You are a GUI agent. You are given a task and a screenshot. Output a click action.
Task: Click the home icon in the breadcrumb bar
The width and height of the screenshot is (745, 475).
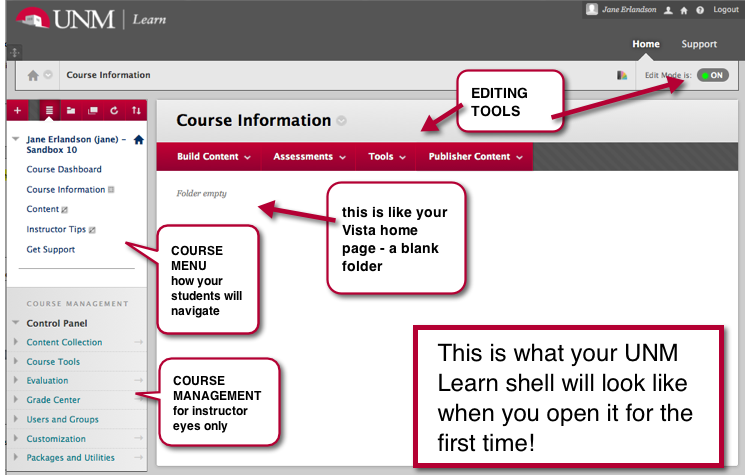coord(33,75)
